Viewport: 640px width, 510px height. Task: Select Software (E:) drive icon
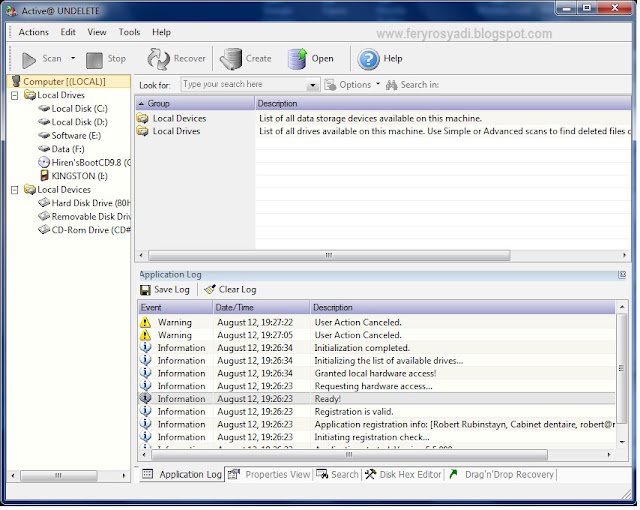[44, 136]
